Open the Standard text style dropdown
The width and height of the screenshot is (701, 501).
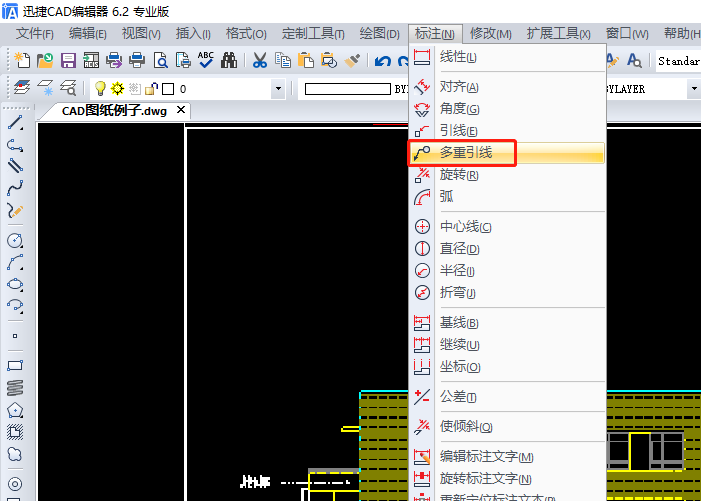[x=678, y=61]
